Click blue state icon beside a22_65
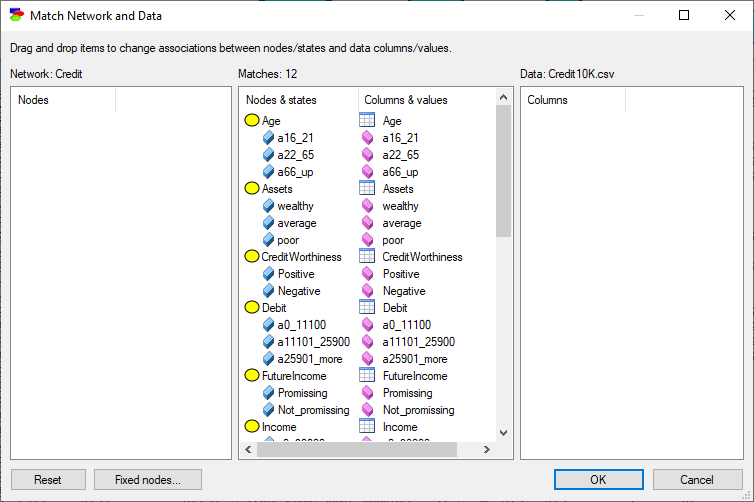The width and height of the screenshot is (754, 502). pos(268,155)
